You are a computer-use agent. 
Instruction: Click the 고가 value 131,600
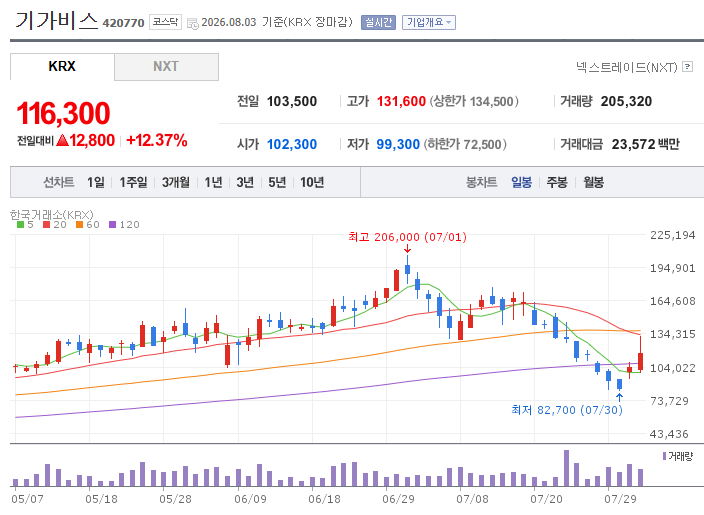tap(401, 101)
